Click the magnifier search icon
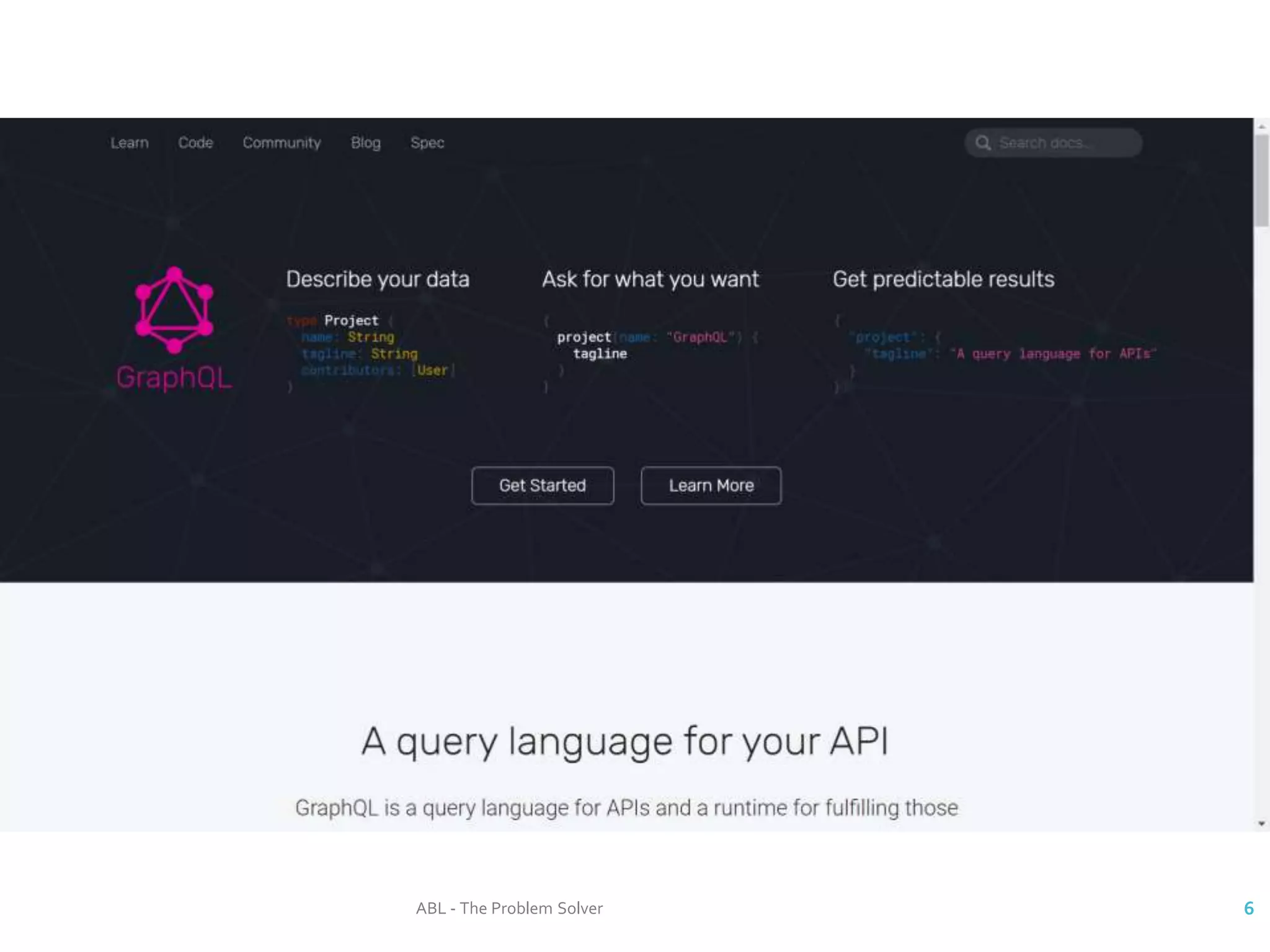This screenshot has width=1270, height=952. 983,143
